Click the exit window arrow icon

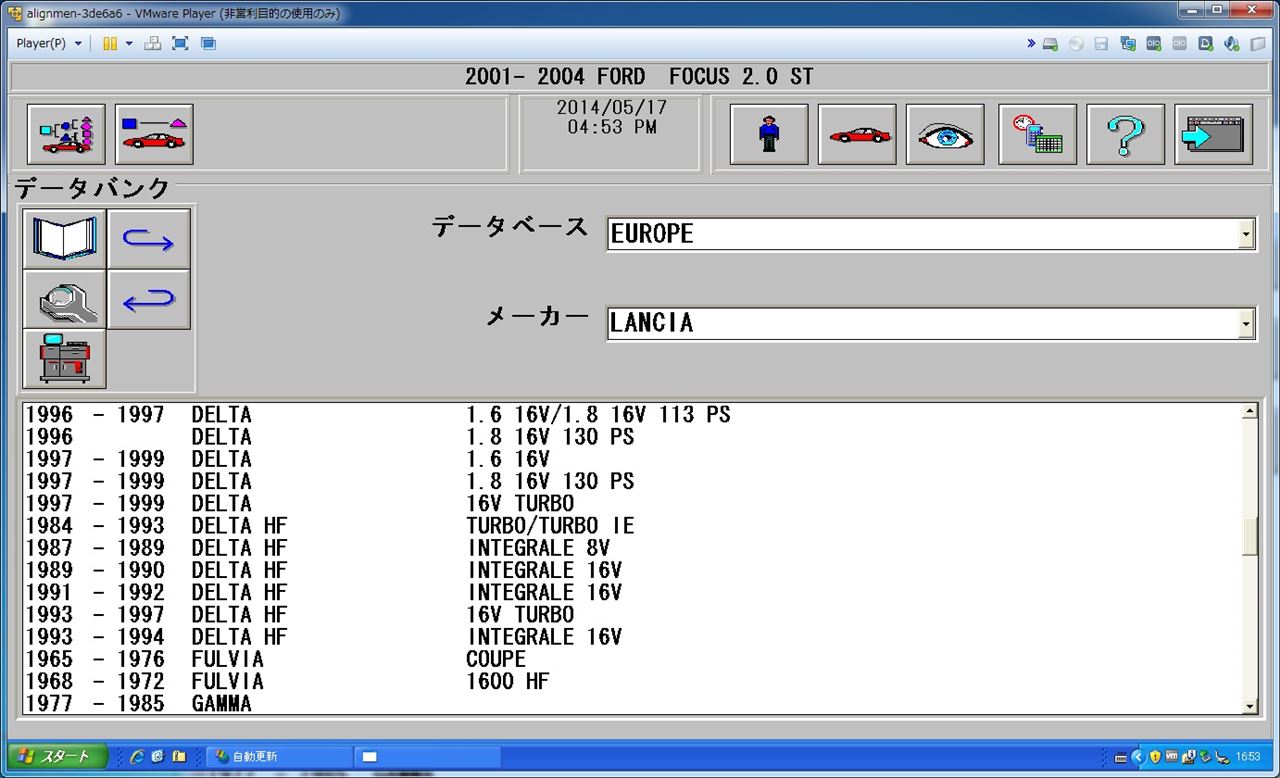(1214, 134)
